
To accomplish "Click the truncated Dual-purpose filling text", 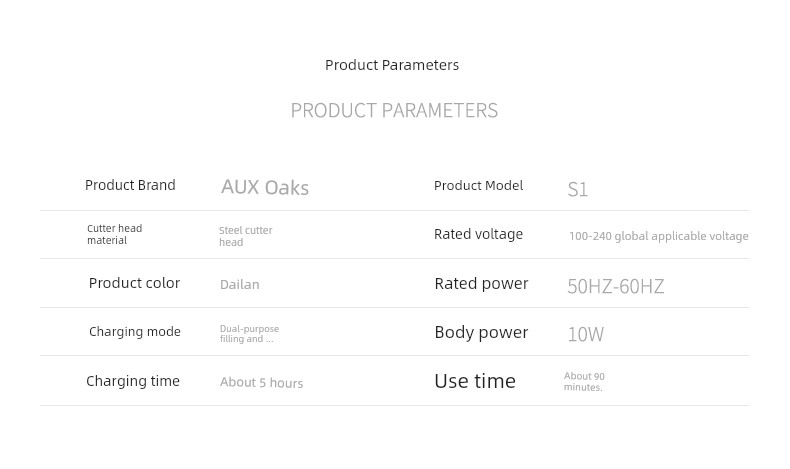I will [x=249, y=333].
